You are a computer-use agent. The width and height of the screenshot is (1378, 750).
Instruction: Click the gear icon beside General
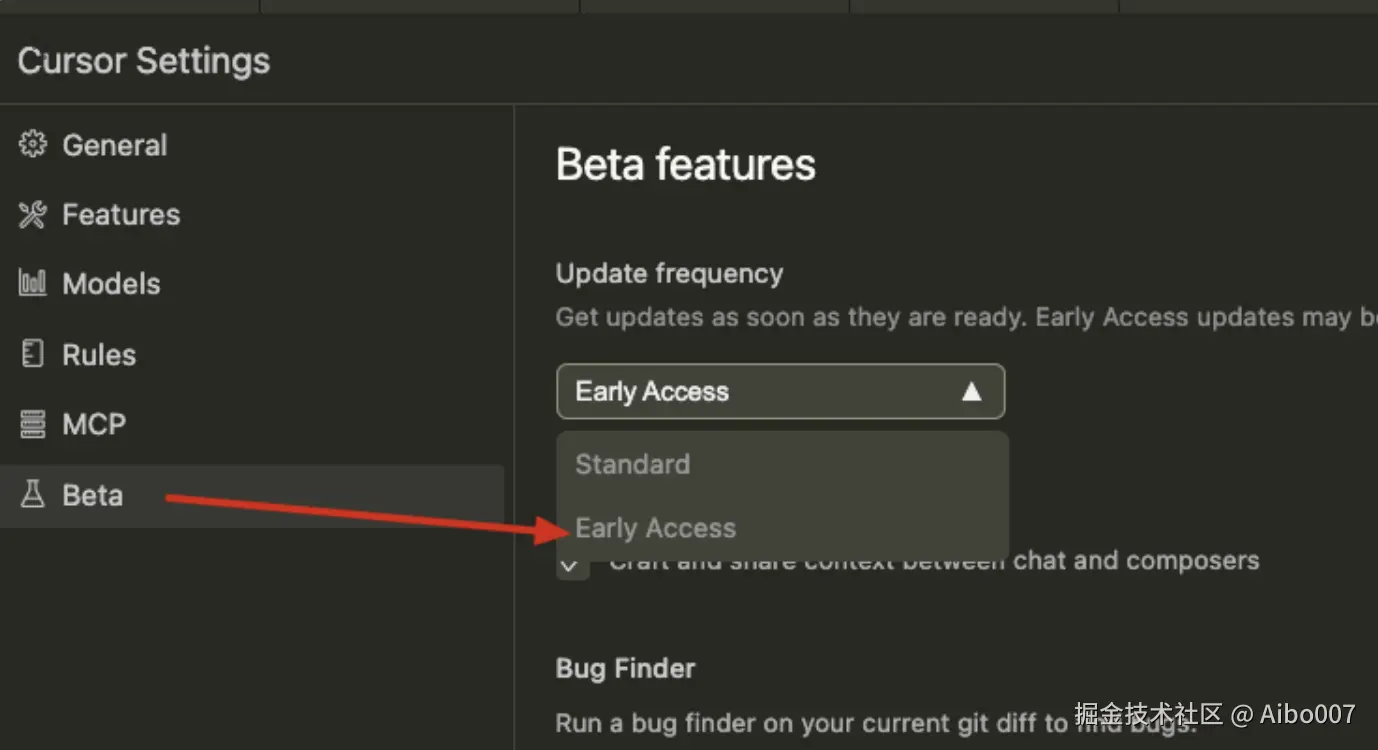tap(33, 145)
